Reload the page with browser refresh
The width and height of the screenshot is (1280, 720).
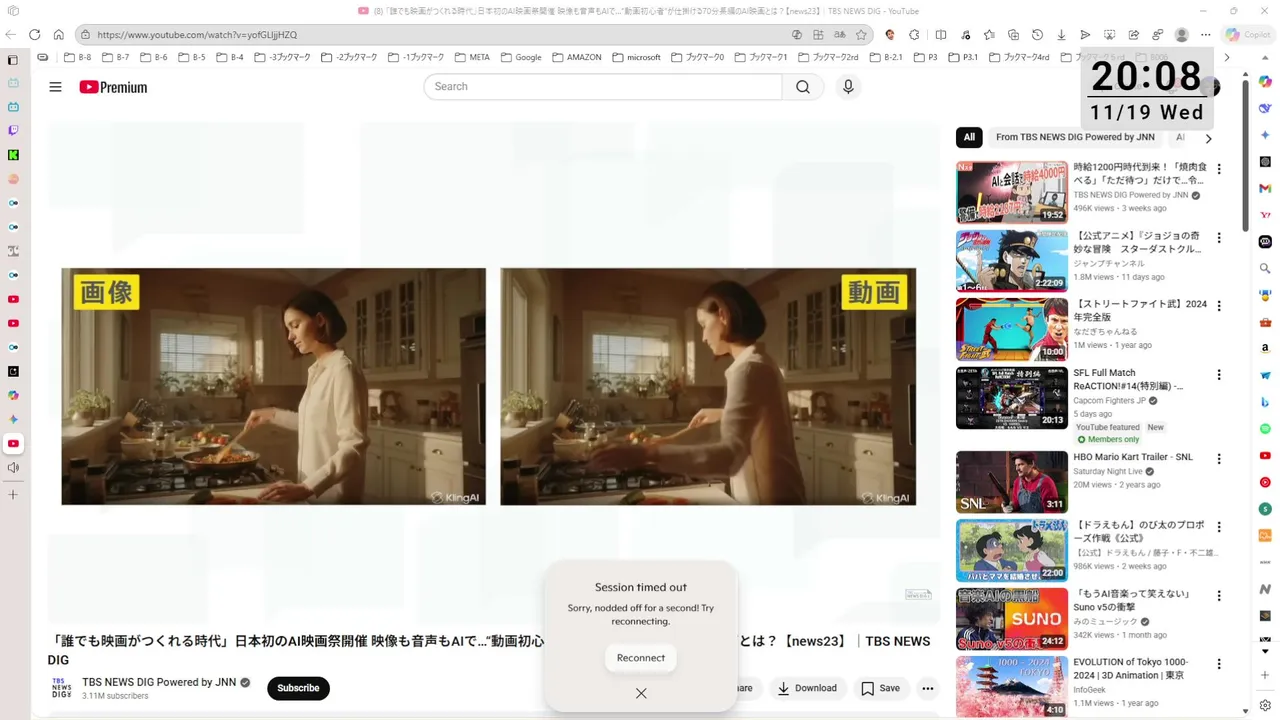tap(34, 34)
